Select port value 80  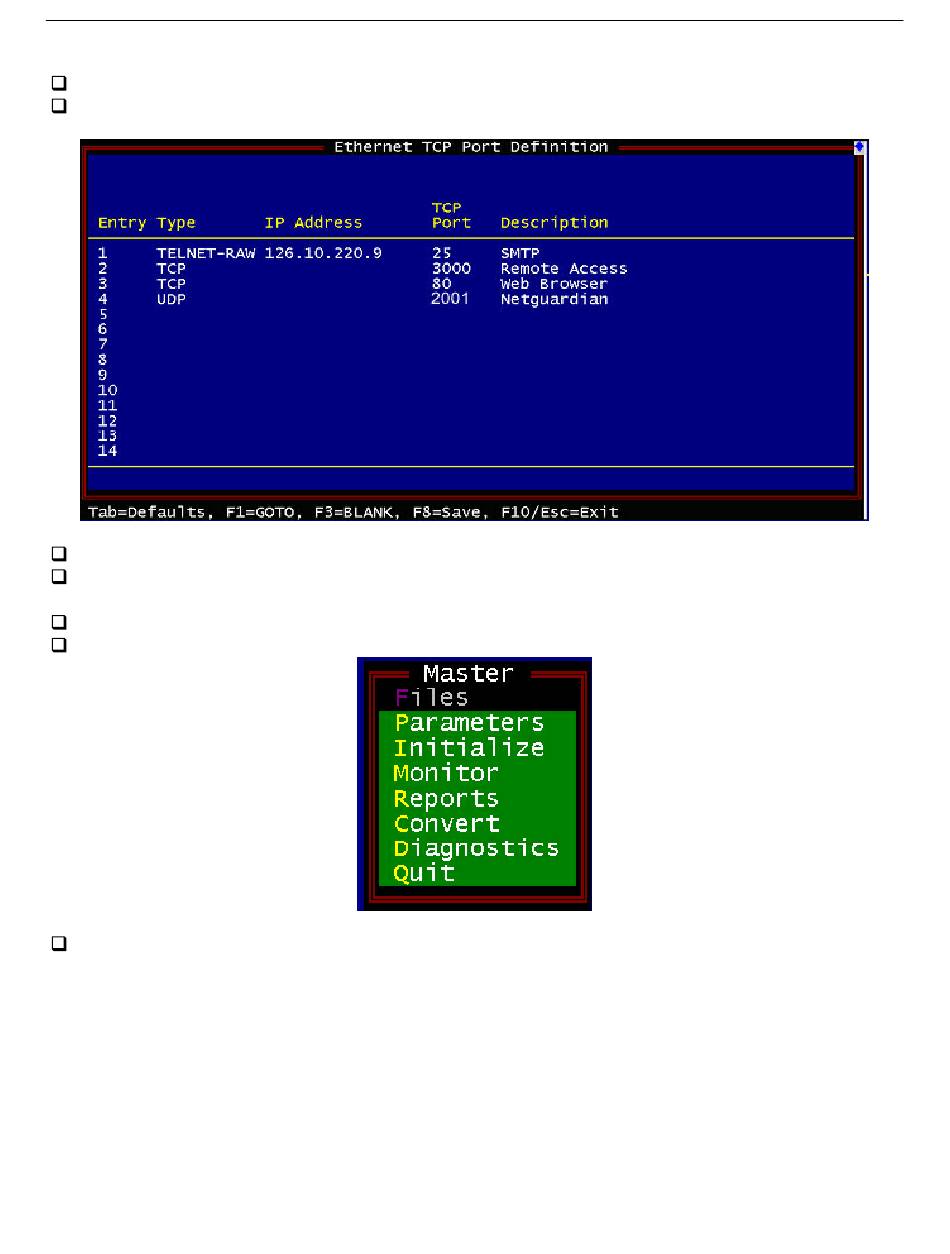442,284
